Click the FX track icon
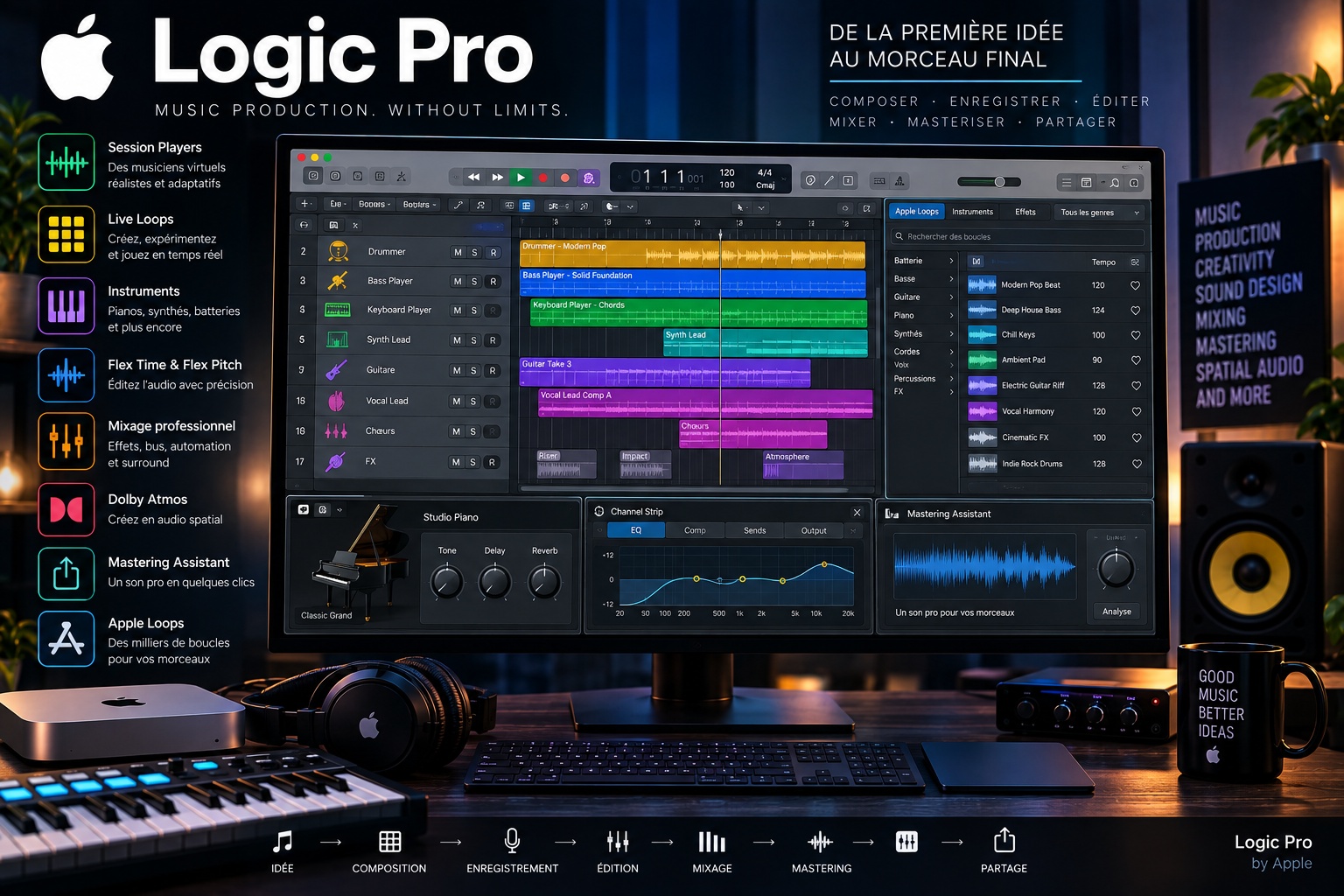 (x=336, y=462)
